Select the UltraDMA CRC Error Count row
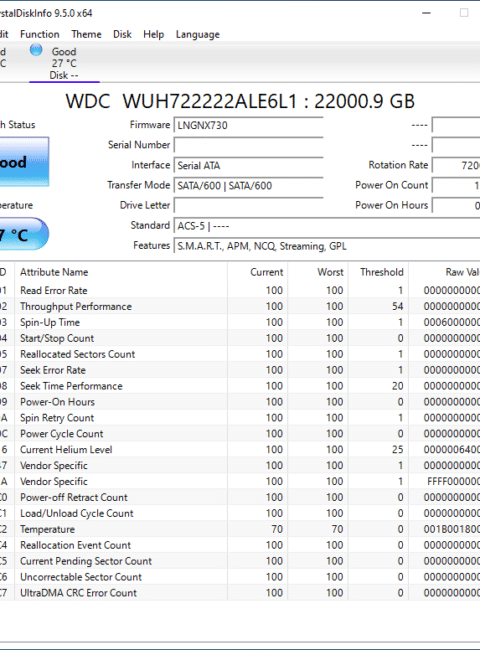 tap(240, 593)
